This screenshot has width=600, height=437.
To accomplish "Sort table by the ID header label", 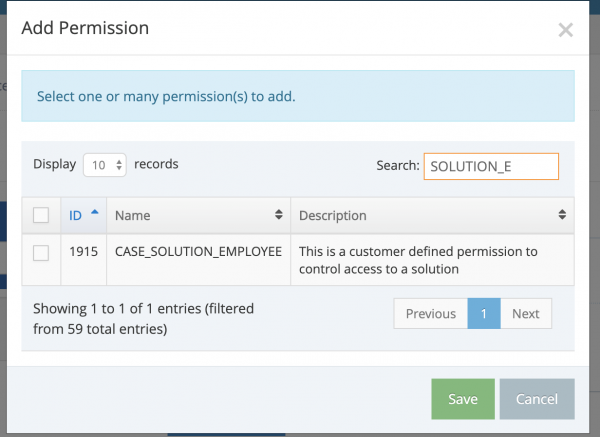I will (76, 215).
